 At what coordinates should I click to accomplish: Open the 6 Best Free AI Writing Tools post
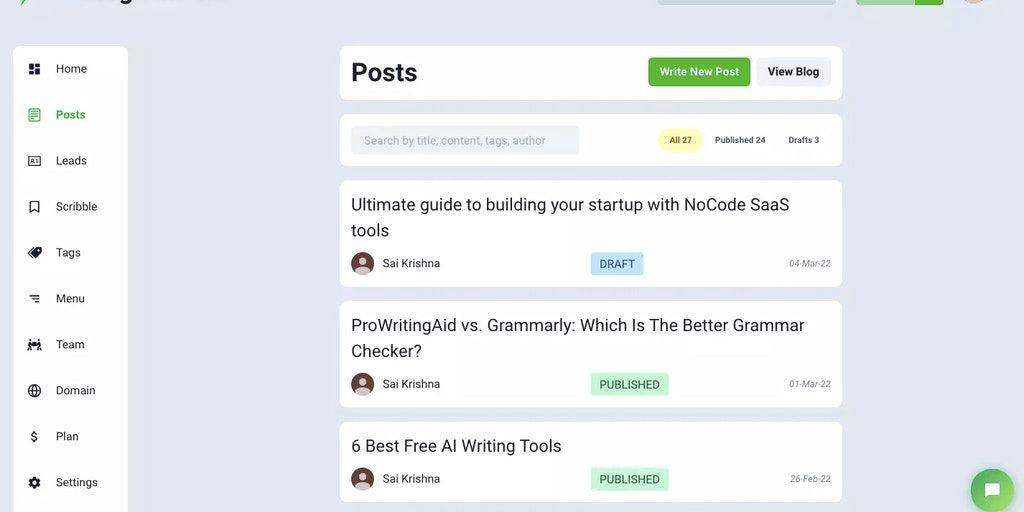(x=456, y=446)
